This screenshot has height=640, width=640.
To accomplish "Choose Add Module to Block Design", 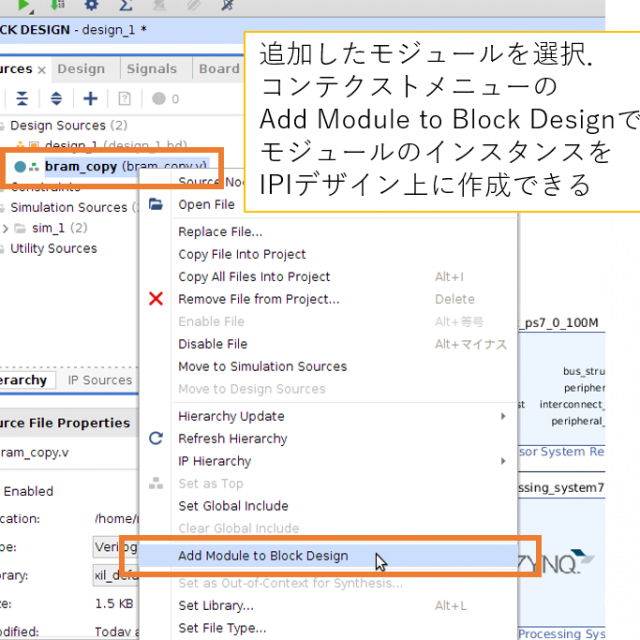I will (x=263, y=556).
